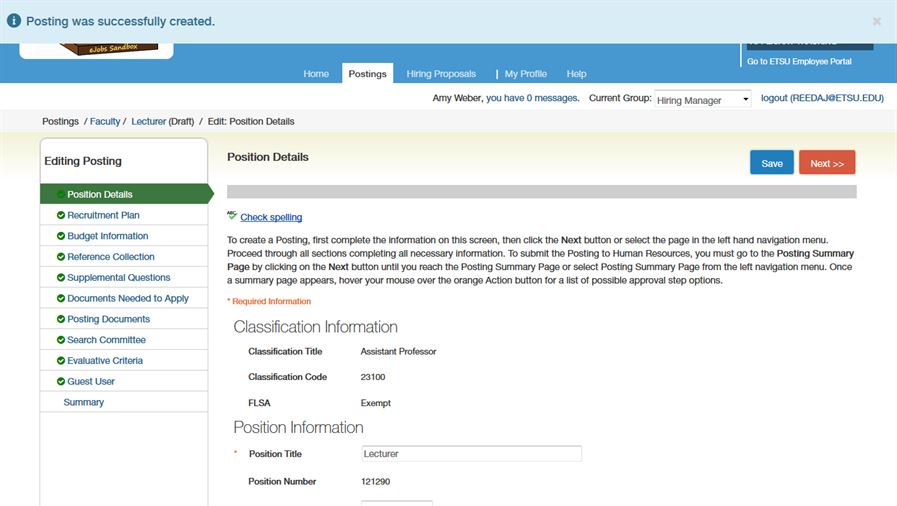Open the My Profile menu item
Image resolution: width=897 pixels, height=506 pixels.
tap(525, 74)
